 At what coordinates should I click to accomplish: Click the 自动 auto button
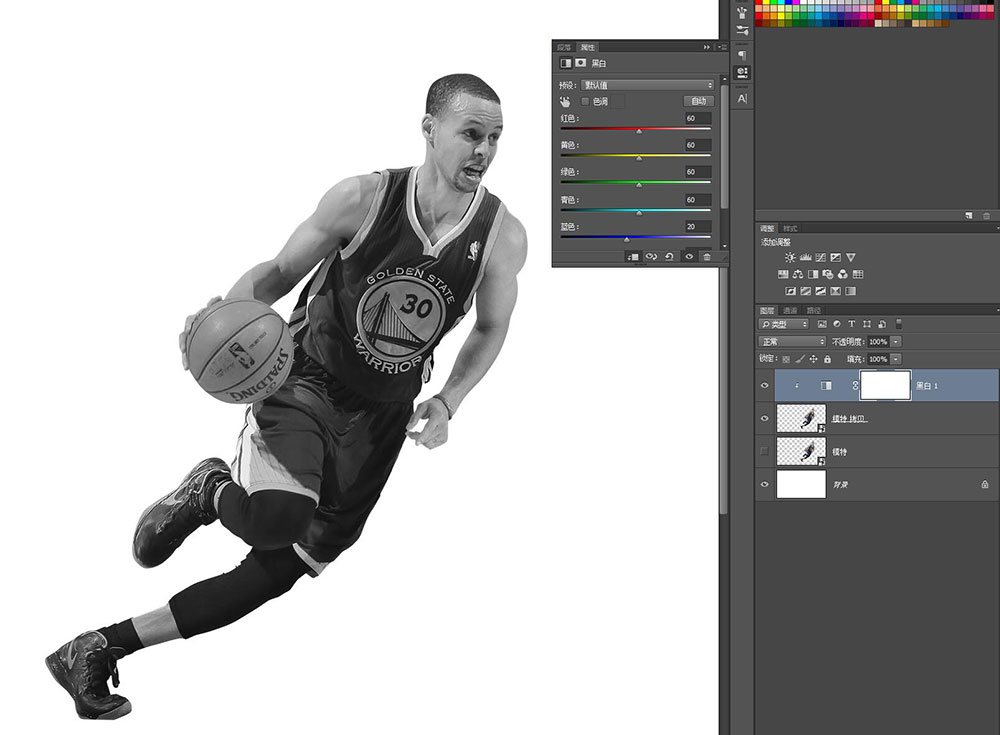point(699,101)
